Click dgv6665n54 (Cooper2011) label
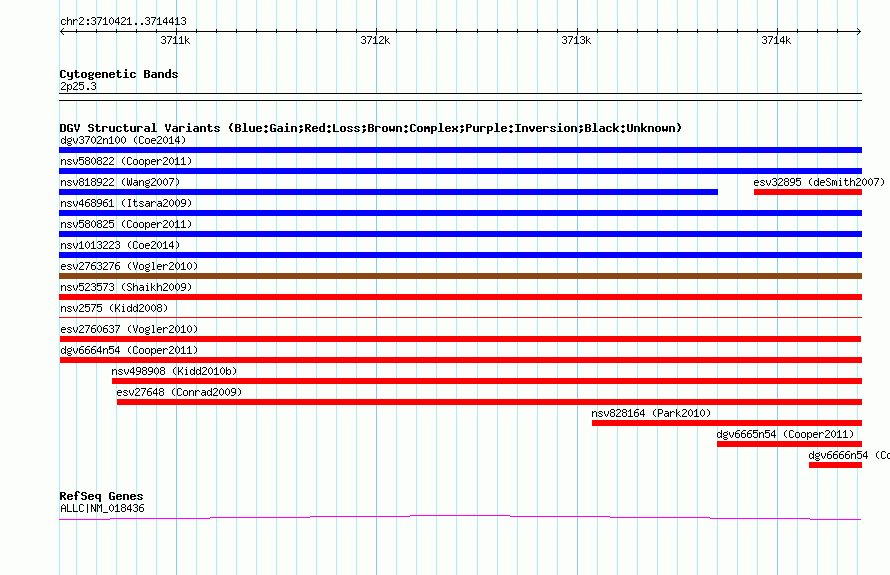 (785, 434)
